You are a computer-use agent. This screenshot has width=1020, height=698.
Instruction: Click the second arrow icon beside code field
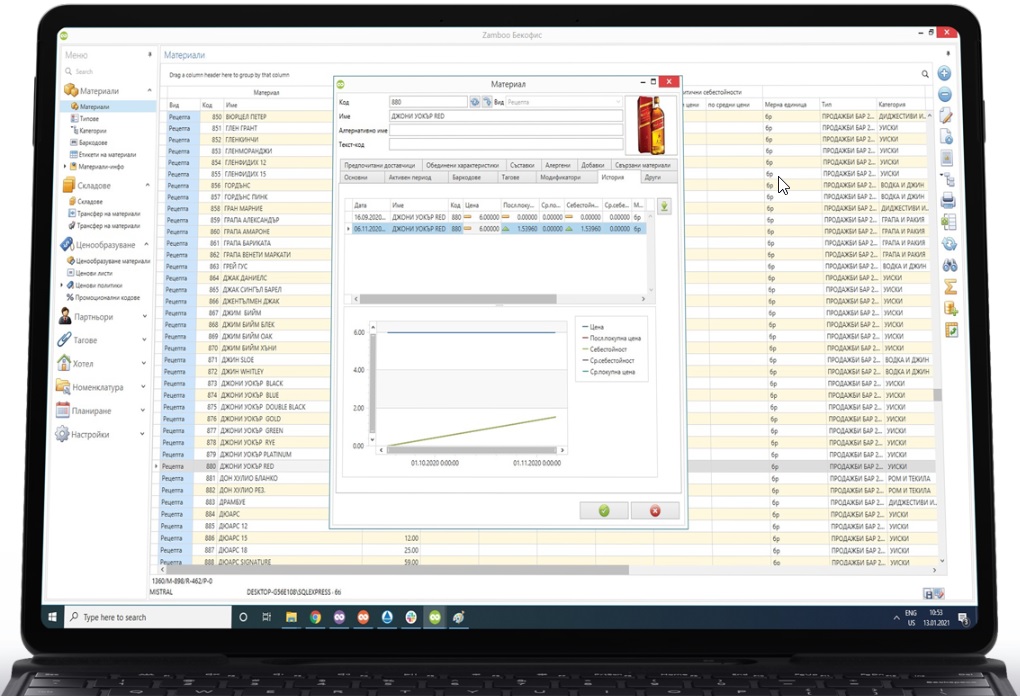click(x=487, y=102)
